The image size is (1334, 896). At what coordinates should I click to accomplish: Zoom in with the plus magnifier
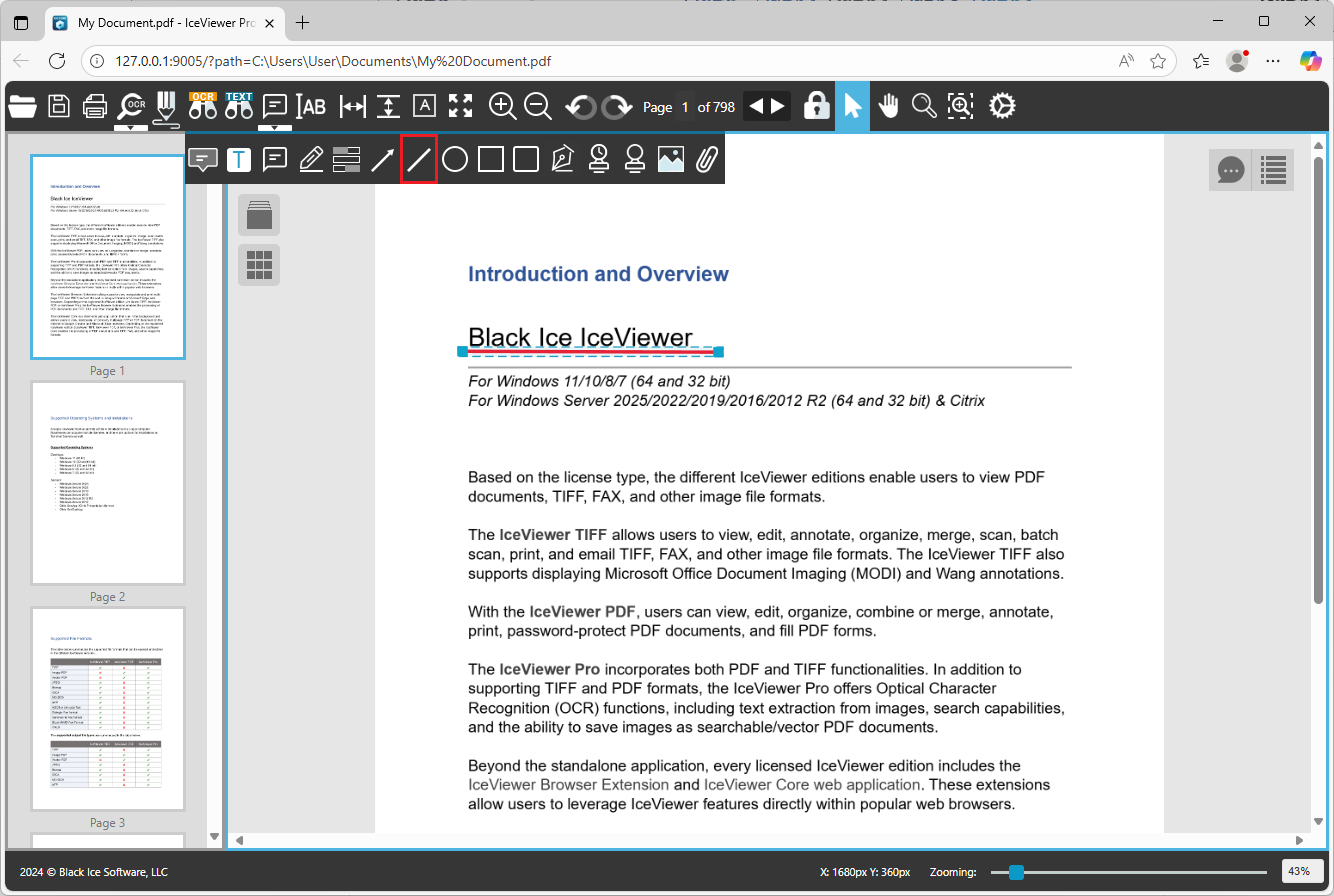502,106
